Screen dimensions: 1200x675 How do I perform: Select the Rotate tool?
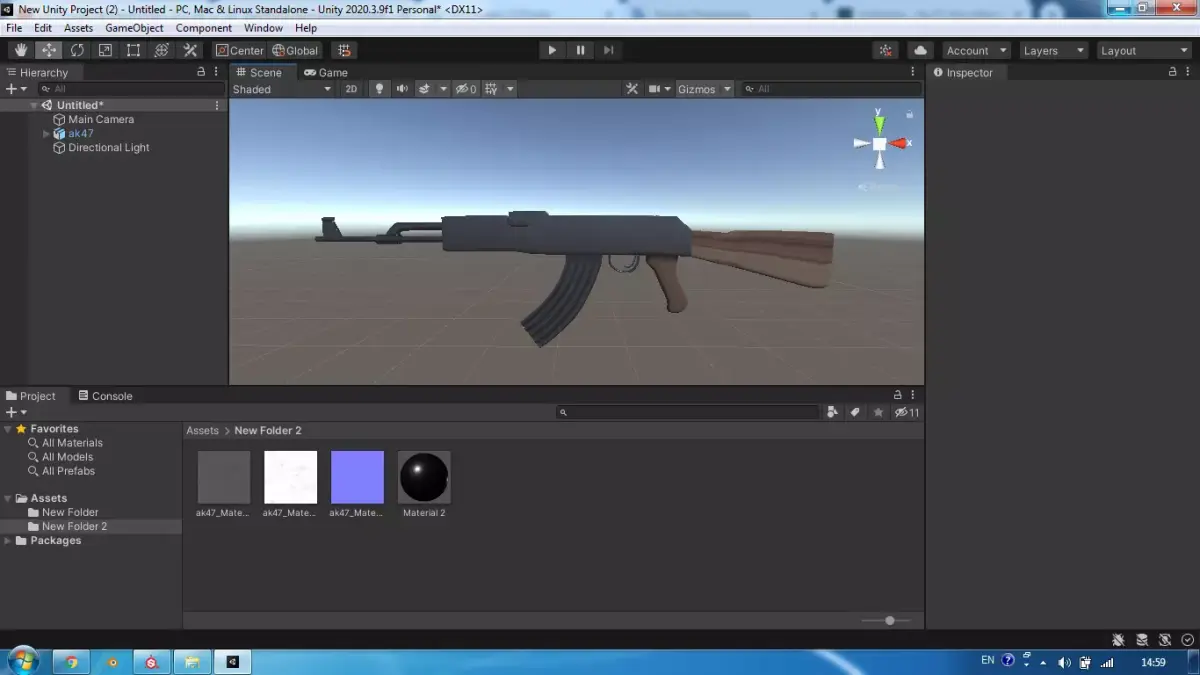coord(77,50)
